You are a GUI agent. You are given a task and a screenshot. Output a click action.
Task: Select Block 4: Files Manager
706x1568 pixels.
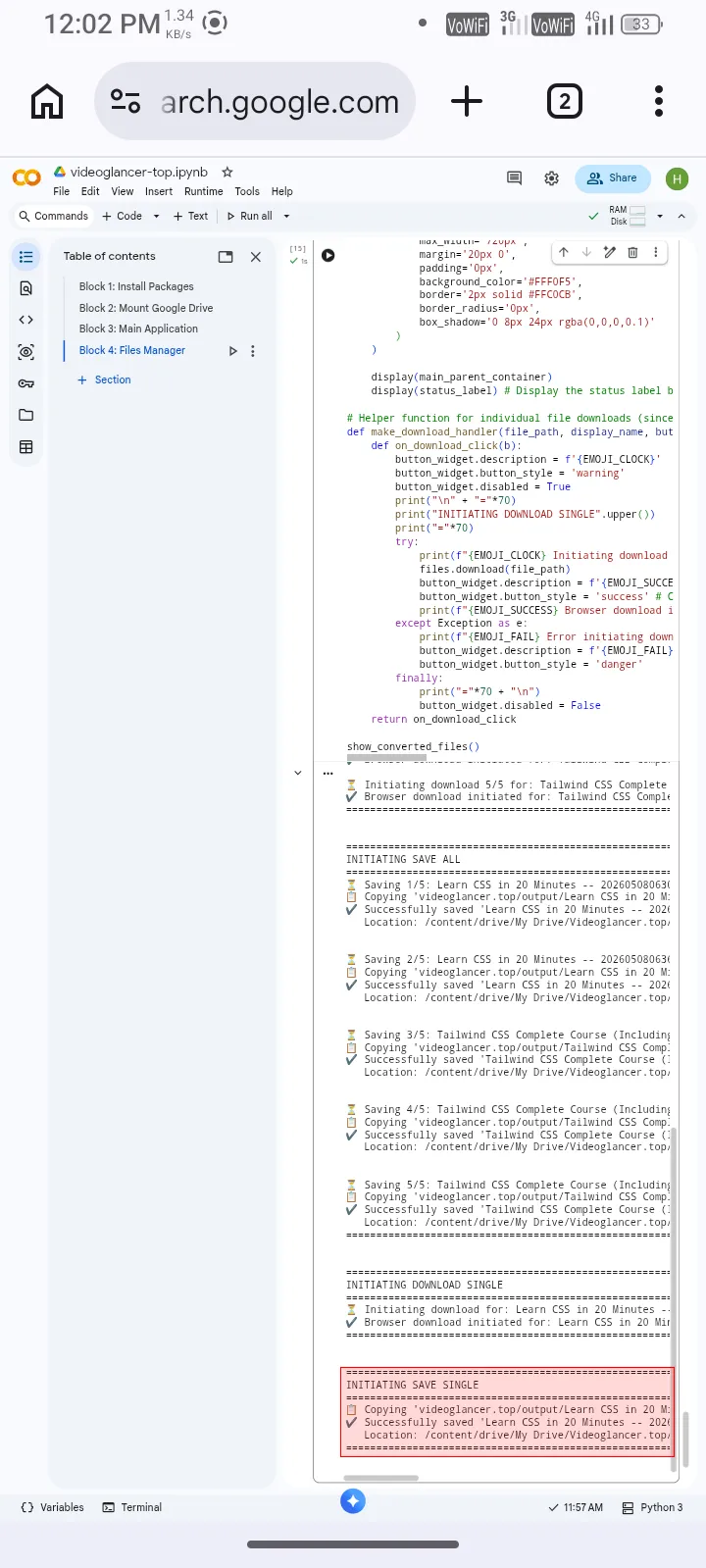132,350
